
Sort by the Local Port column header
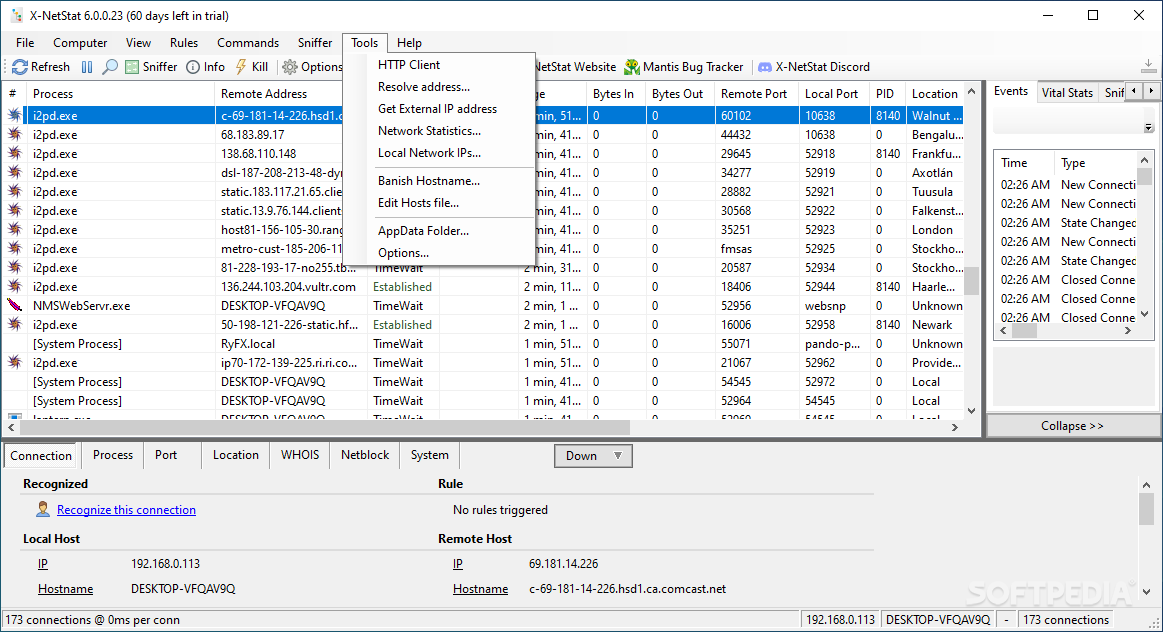point(834,94)
